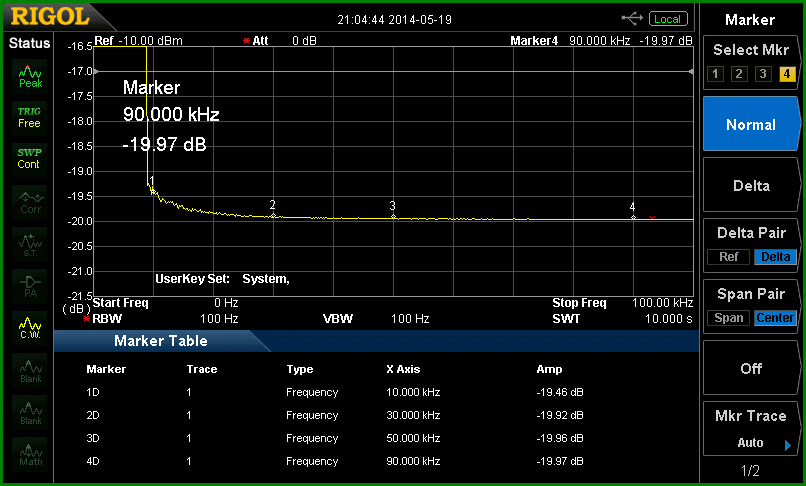The height and width of the screenshot is (486, 806).
Task: Go to menu page 1/2 indicator
Action: coord(750,470)
